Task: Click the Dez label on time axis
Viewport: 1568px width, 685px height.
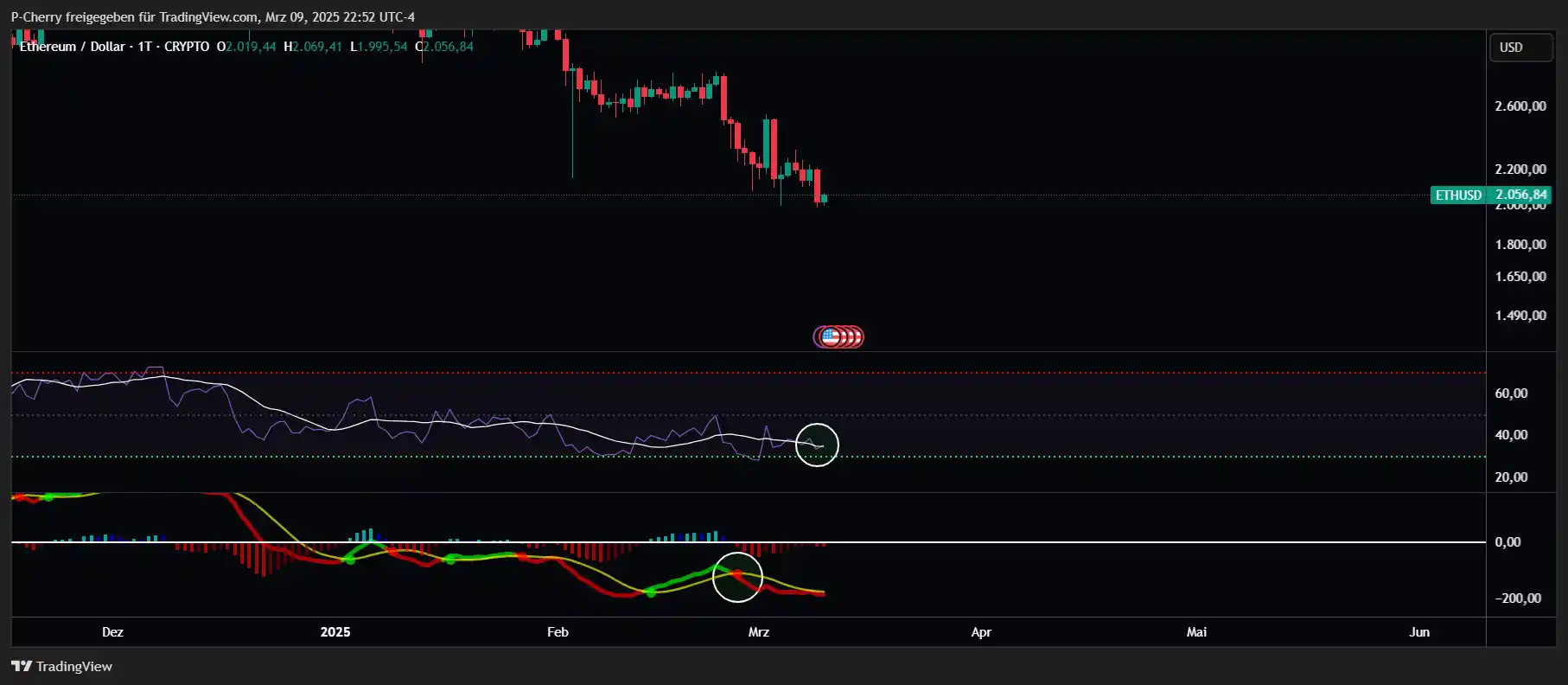Action: pos(112,632)
